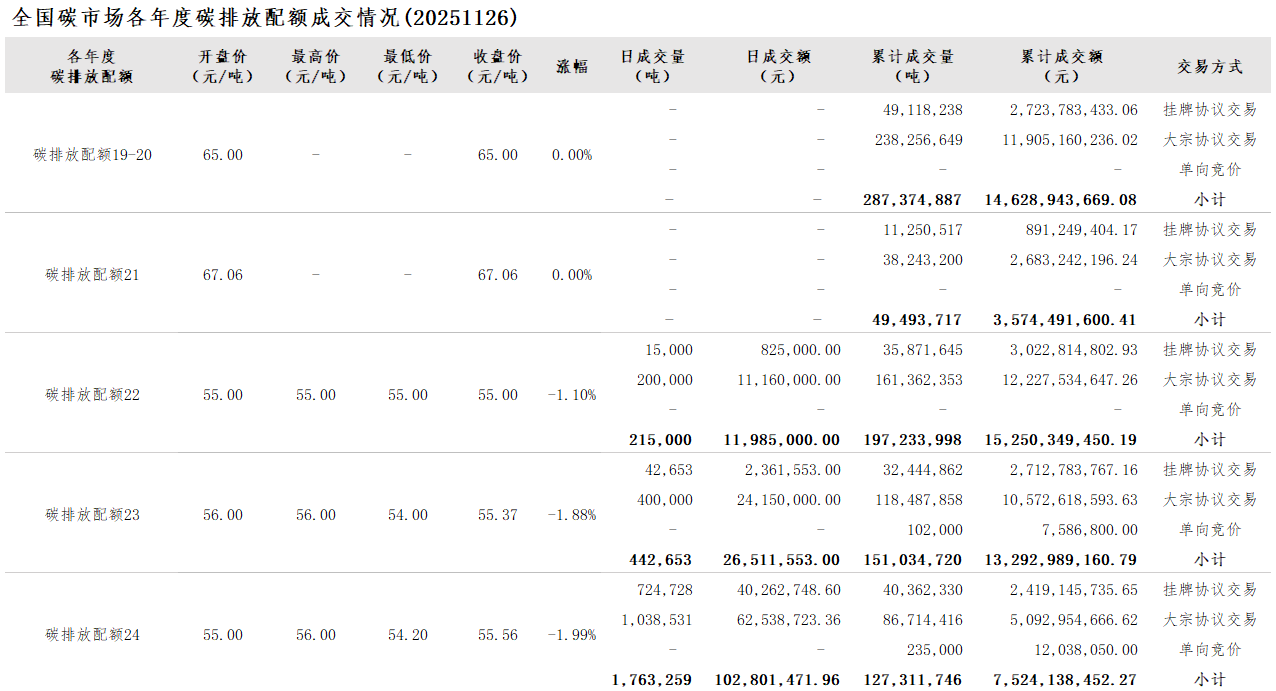Select the 碳排放配额21 row label
The image size is (1276, 691).
point(93,275)
